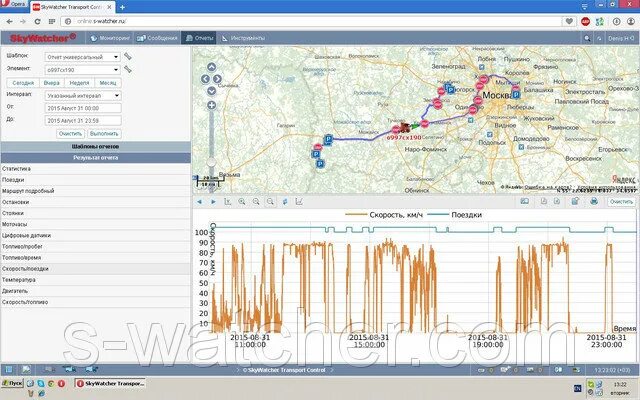Click the Пуск start button
The image size is (640, 400).
pyautogui.click(x=12, y=383)
